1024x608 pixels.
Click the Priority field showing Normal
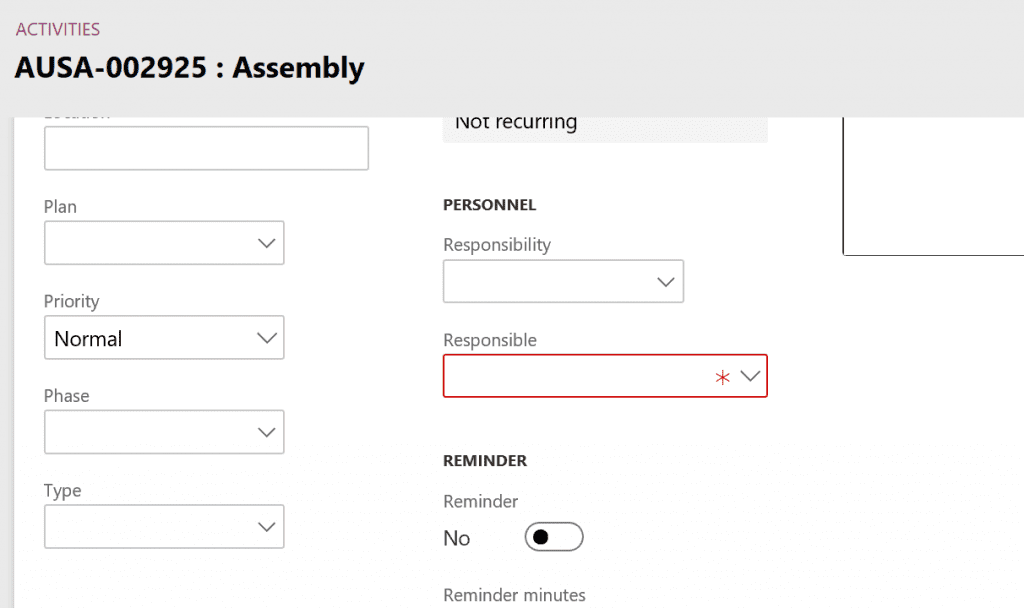coord(147,338)
